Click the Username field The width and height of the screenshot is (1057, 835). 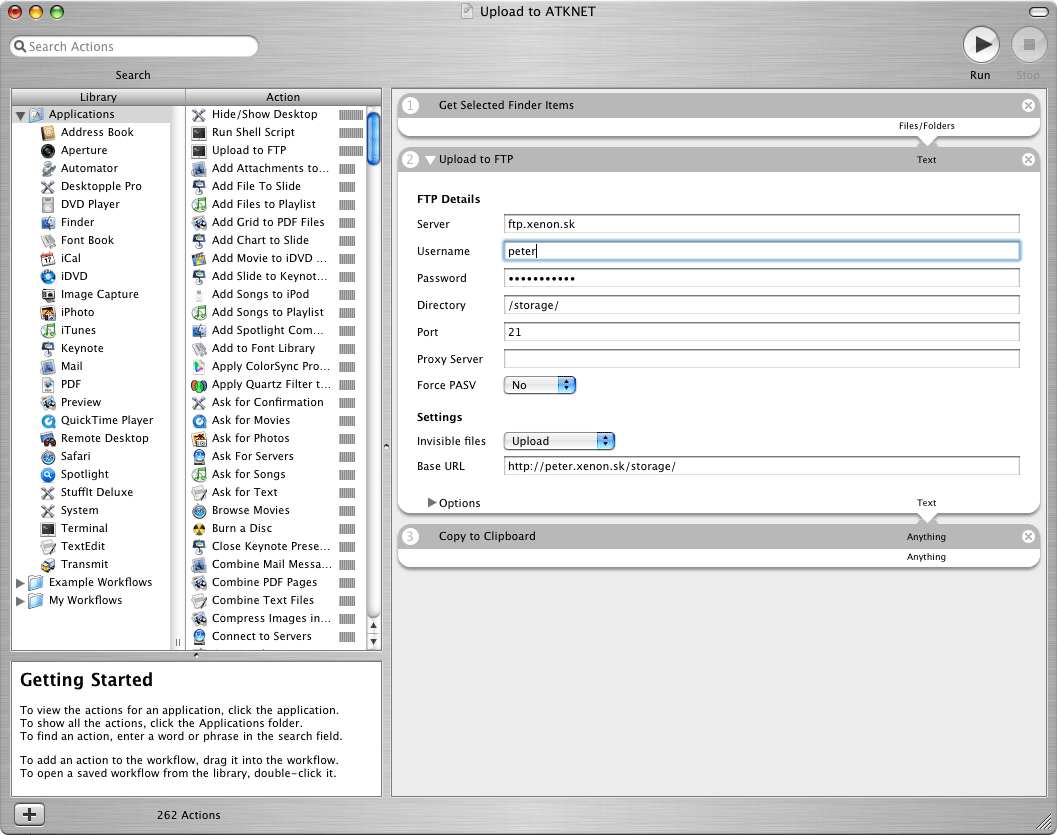pos(761,251)
